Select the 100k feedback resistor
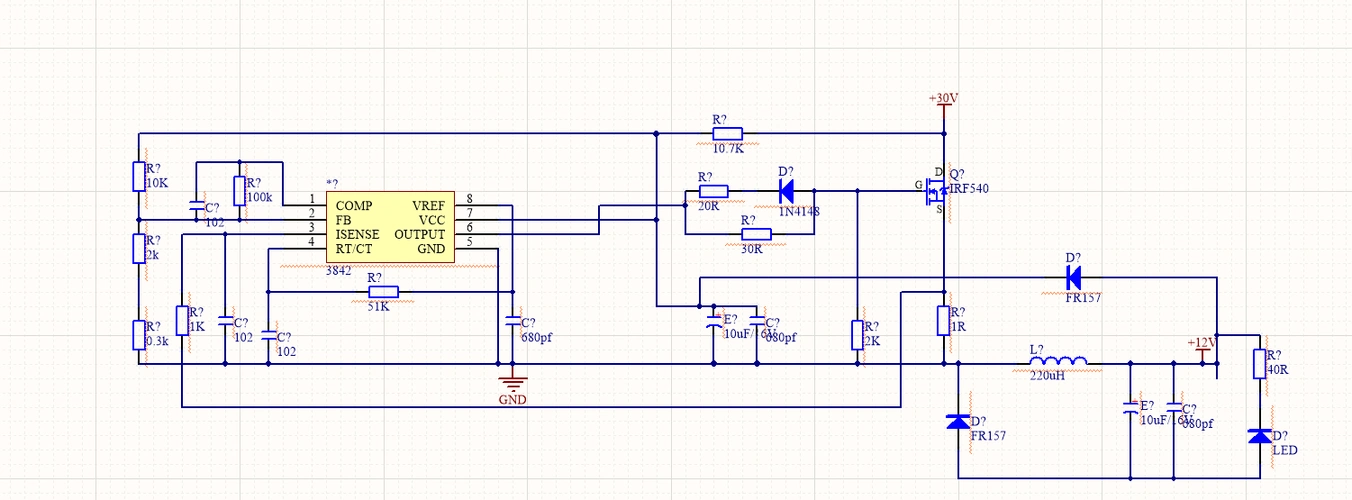This screenshot has height=500, width=1352. 239,190
